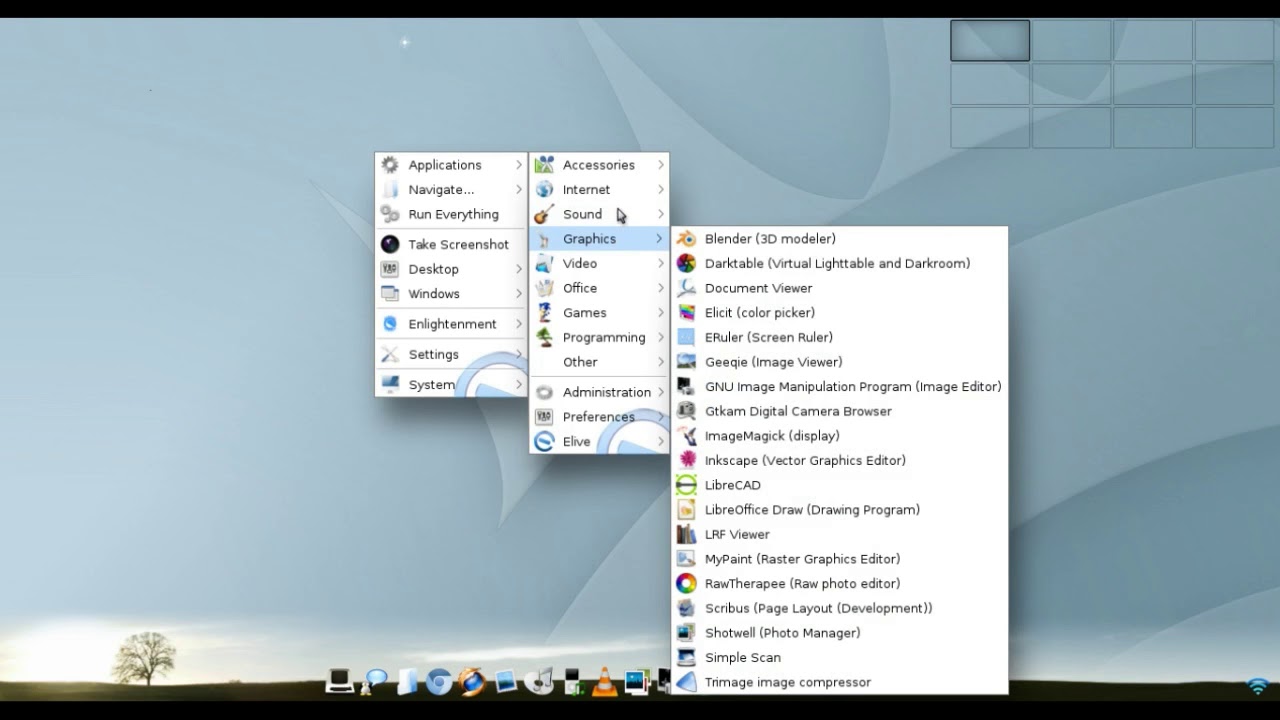Open the Enlightenment submenu

click(x=451, y=324)
